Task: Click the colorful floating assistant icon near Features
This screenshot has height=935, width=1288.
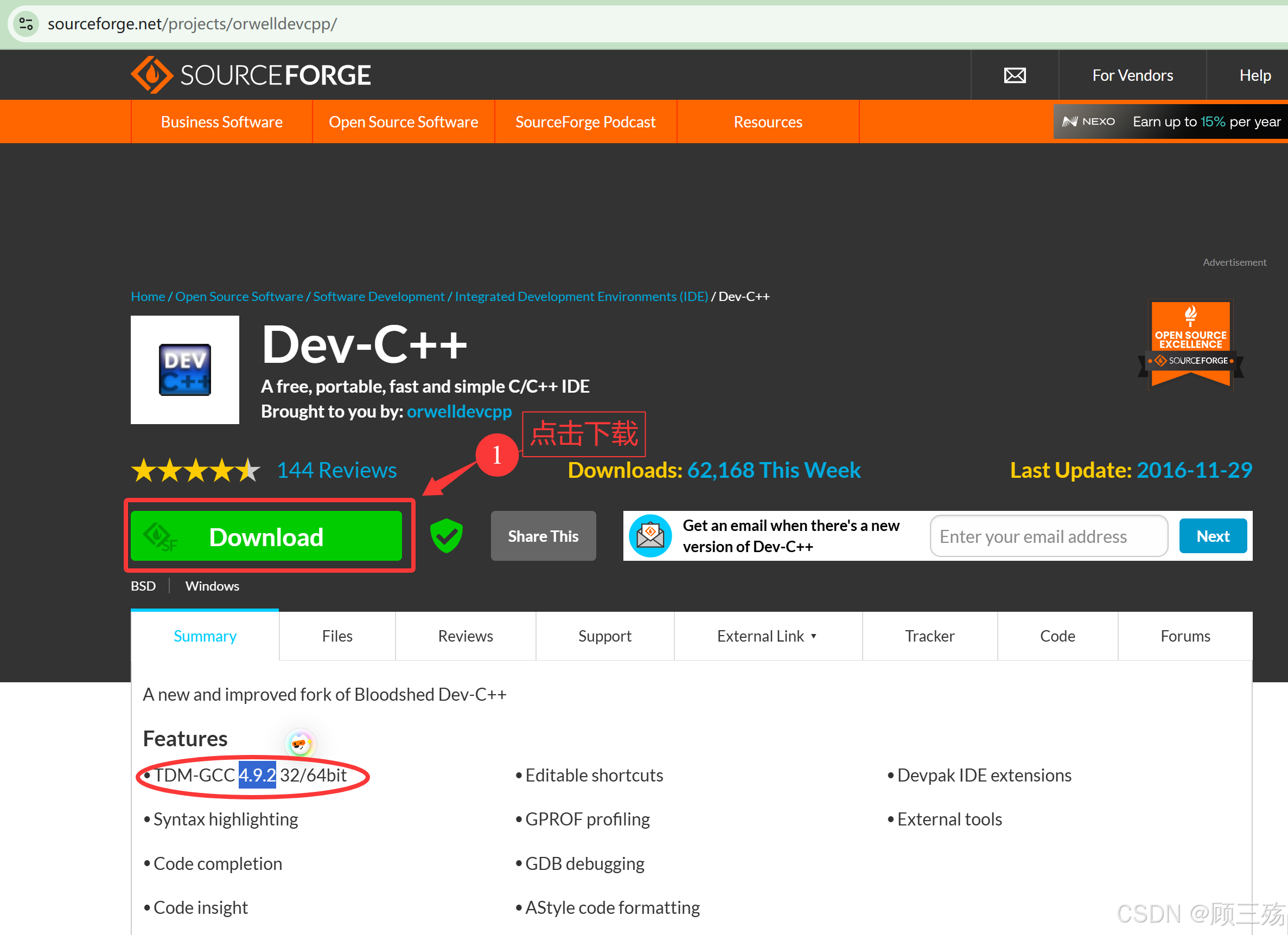Action: click(300, 743)
